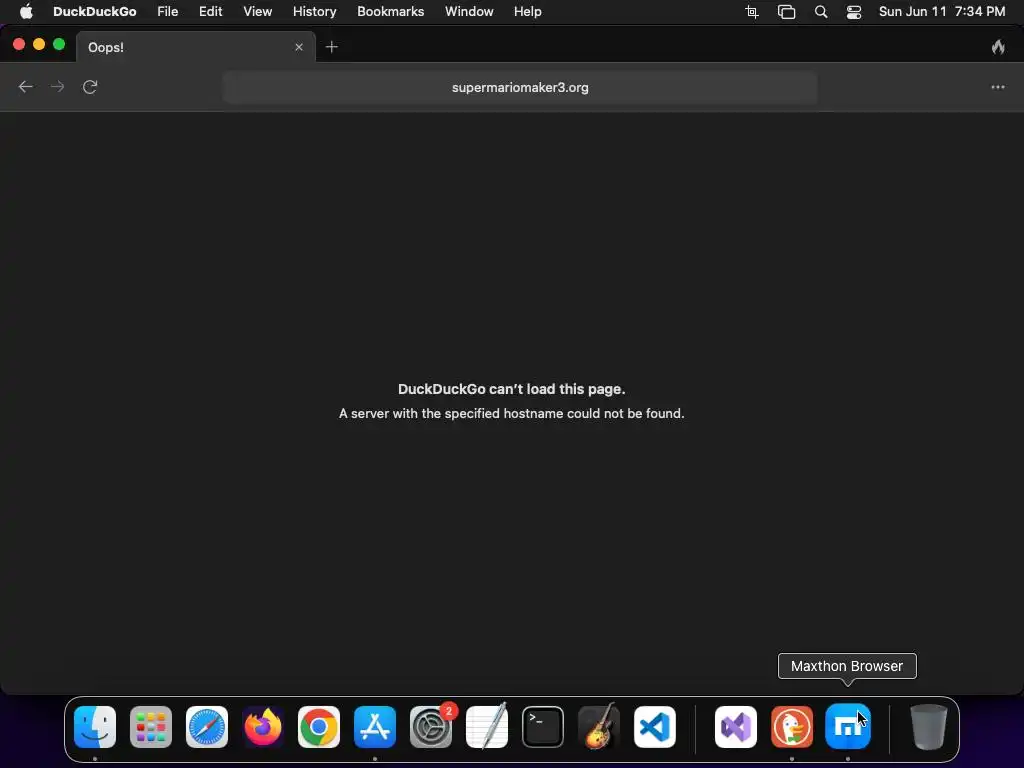This screenshot has height=768, width=1024.
Task: Close the window with red button
Action: pyautogui.click(x=19, y=44)
